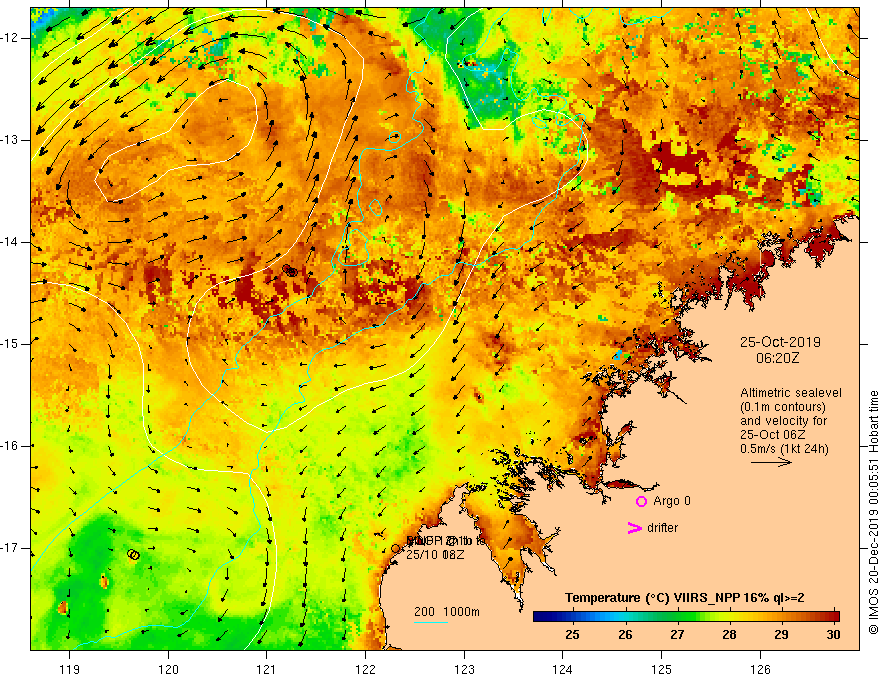The image size is (880, 680).
Task: Click the '25-Oct-2019' date label
Action: point(780,342)
